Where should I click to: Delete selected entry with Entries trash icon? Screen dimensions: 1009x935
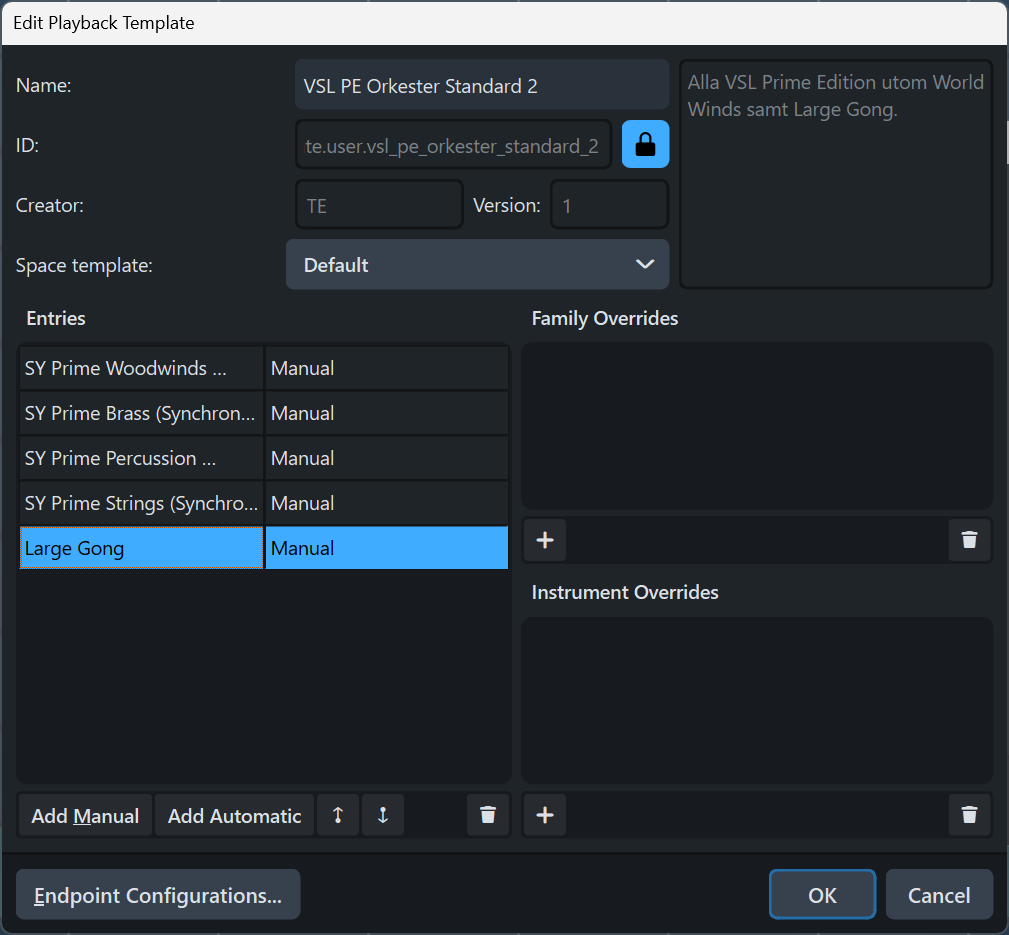click(x=488, y=815)
